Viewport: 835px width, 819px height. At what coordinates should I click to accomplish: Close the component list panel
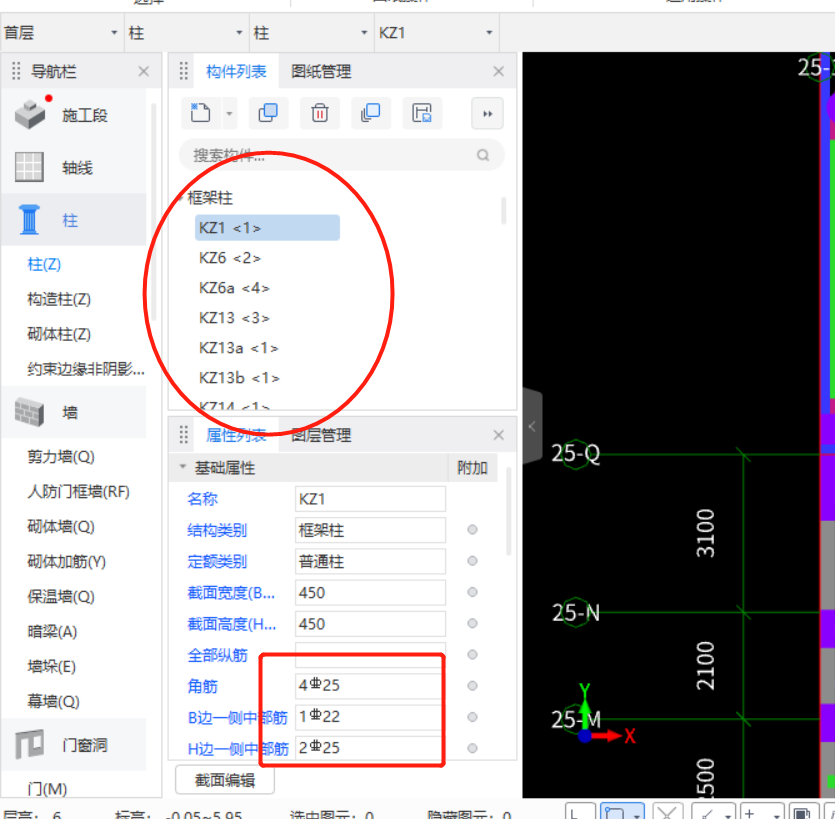(x=498, y=71)
